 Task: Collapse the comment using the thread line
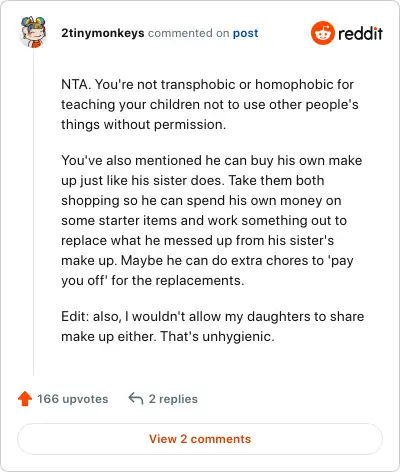coord(33,212)
